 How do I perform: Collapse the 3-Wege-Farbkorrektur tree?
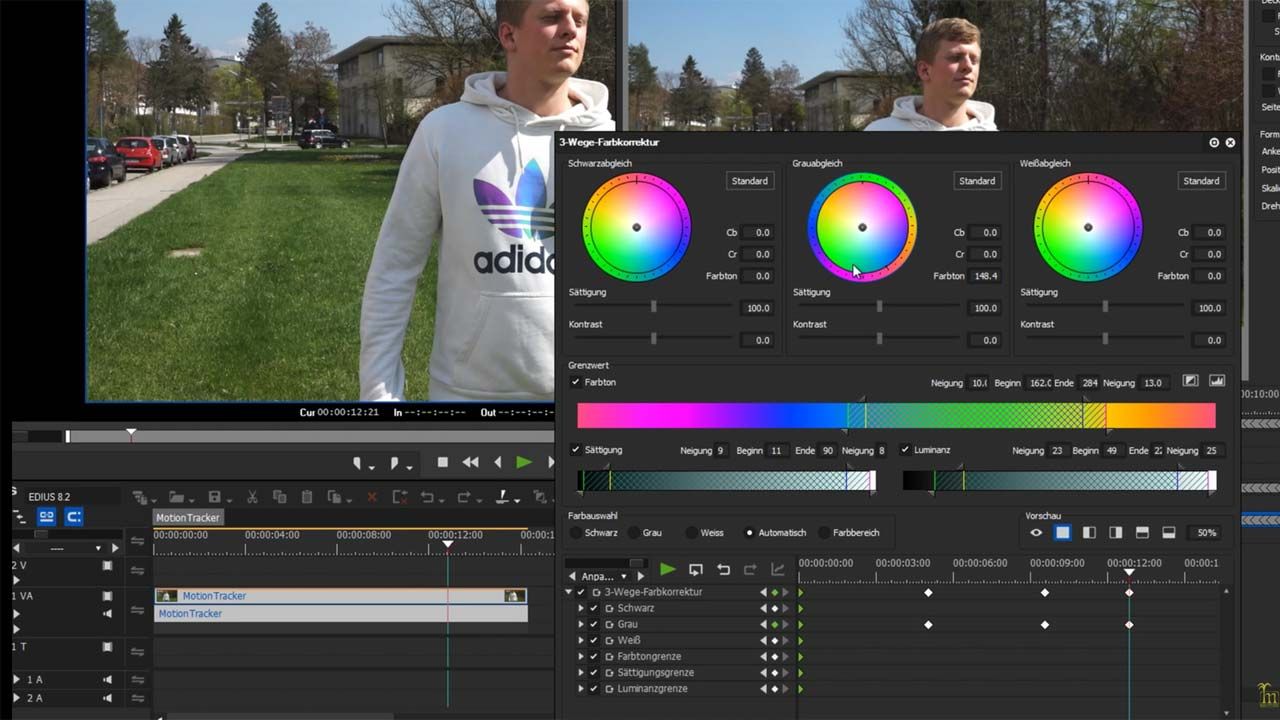tap(569, 592)
